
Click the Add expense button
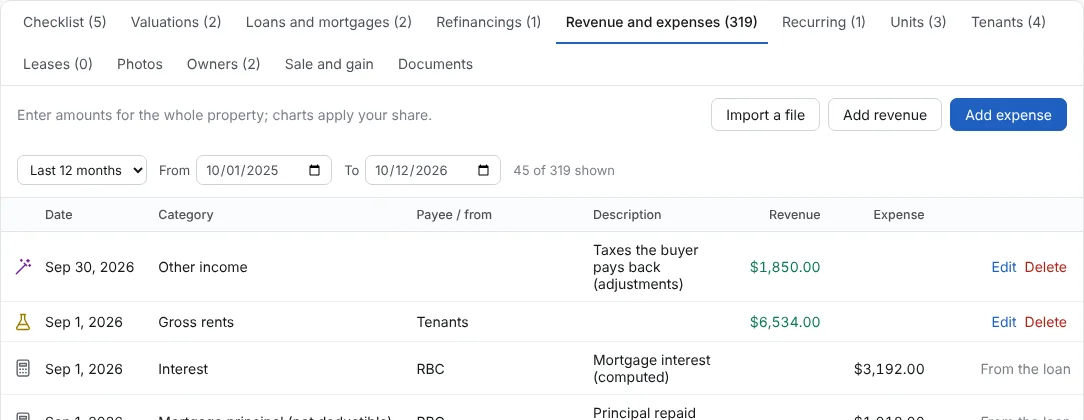1008,115
